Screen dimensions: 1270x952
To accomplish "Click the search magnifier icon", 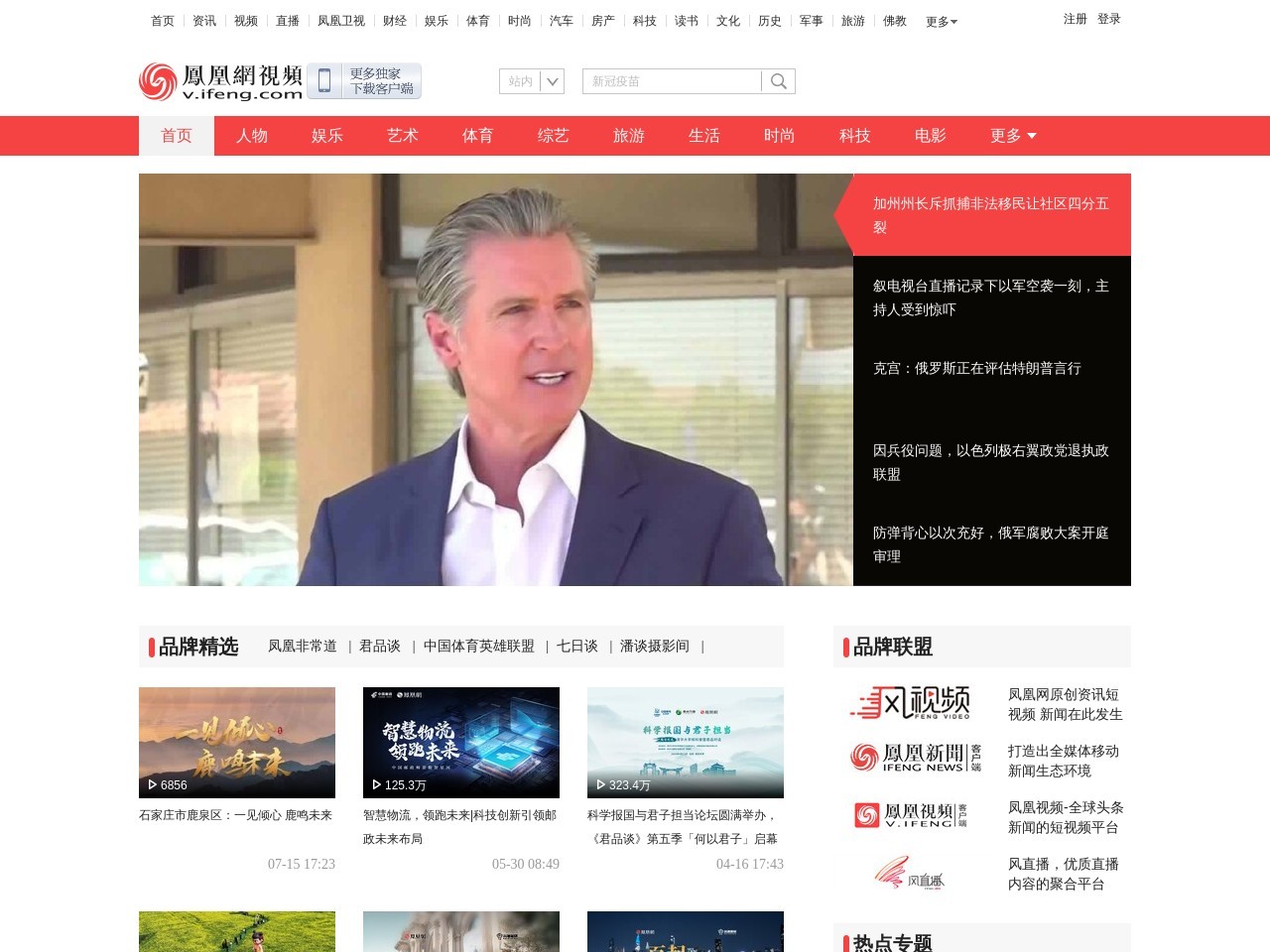I will tap(781, 81).
